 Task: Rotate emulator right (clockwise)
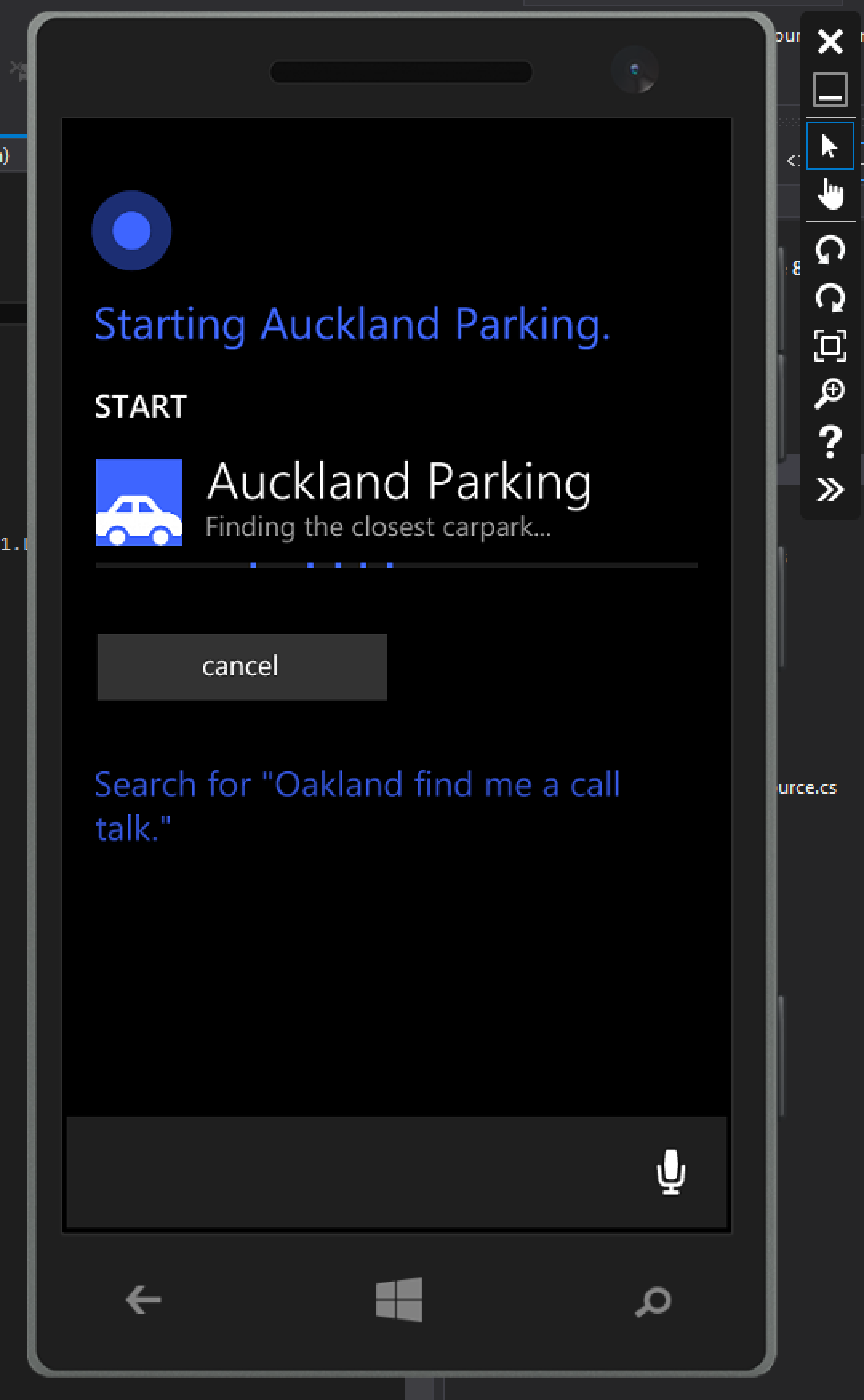[x=830, y=298]
